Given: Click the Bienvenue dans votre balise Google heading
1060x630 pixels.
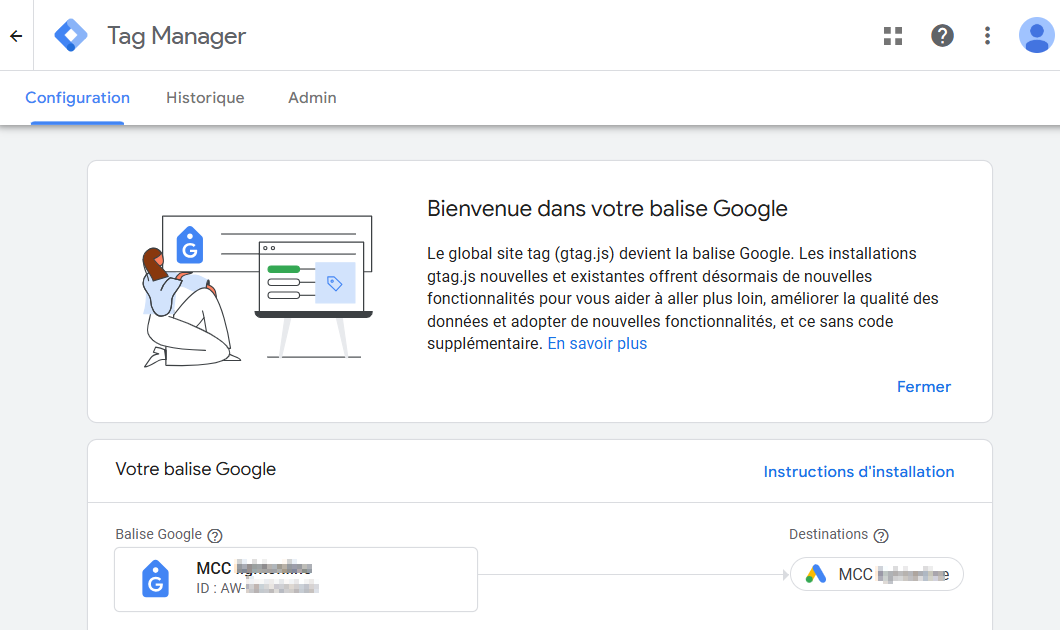Looking at the screenshot, I should point(607,209).
